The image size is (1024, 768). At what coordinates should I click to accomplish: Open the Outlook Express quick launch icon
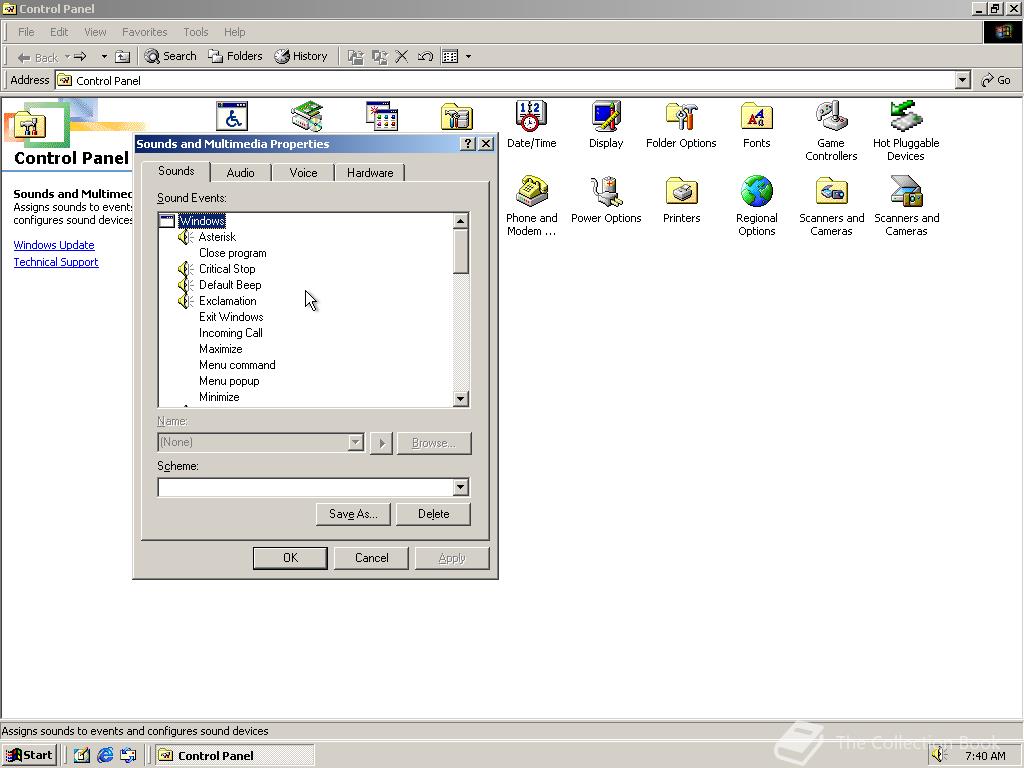pos(128,755)
